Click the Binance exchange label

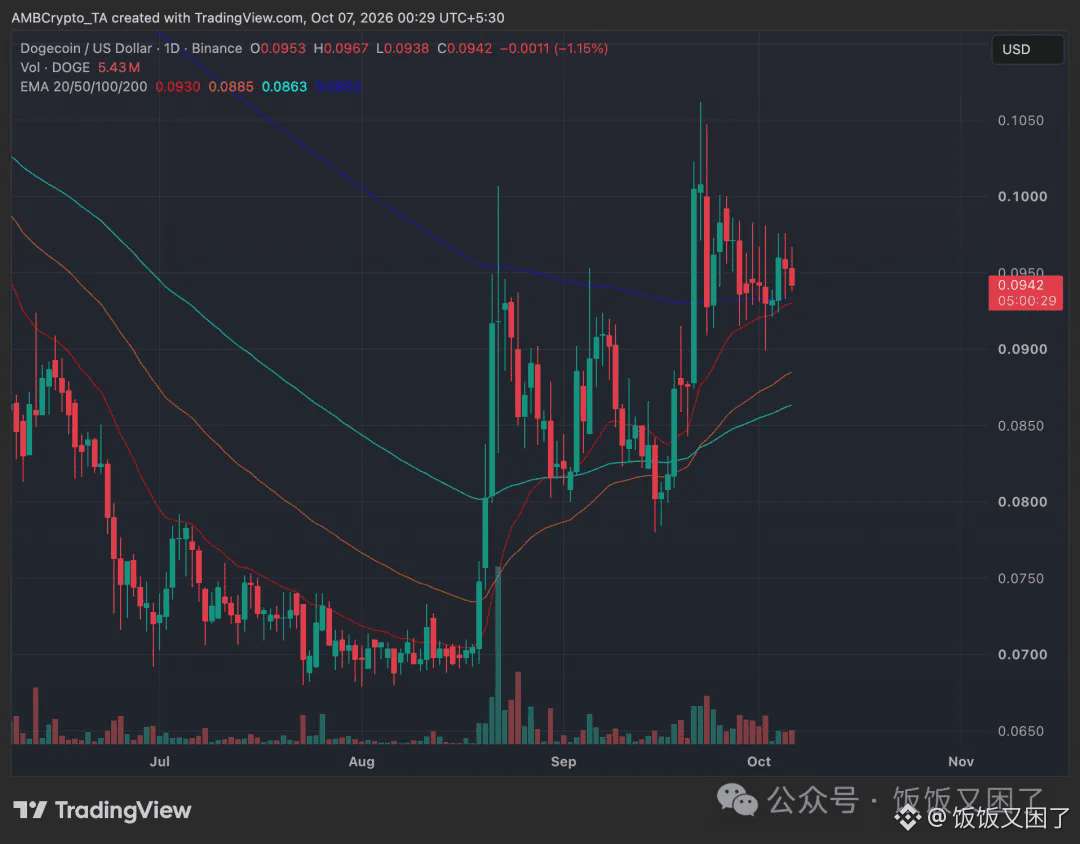coord(217,48)
